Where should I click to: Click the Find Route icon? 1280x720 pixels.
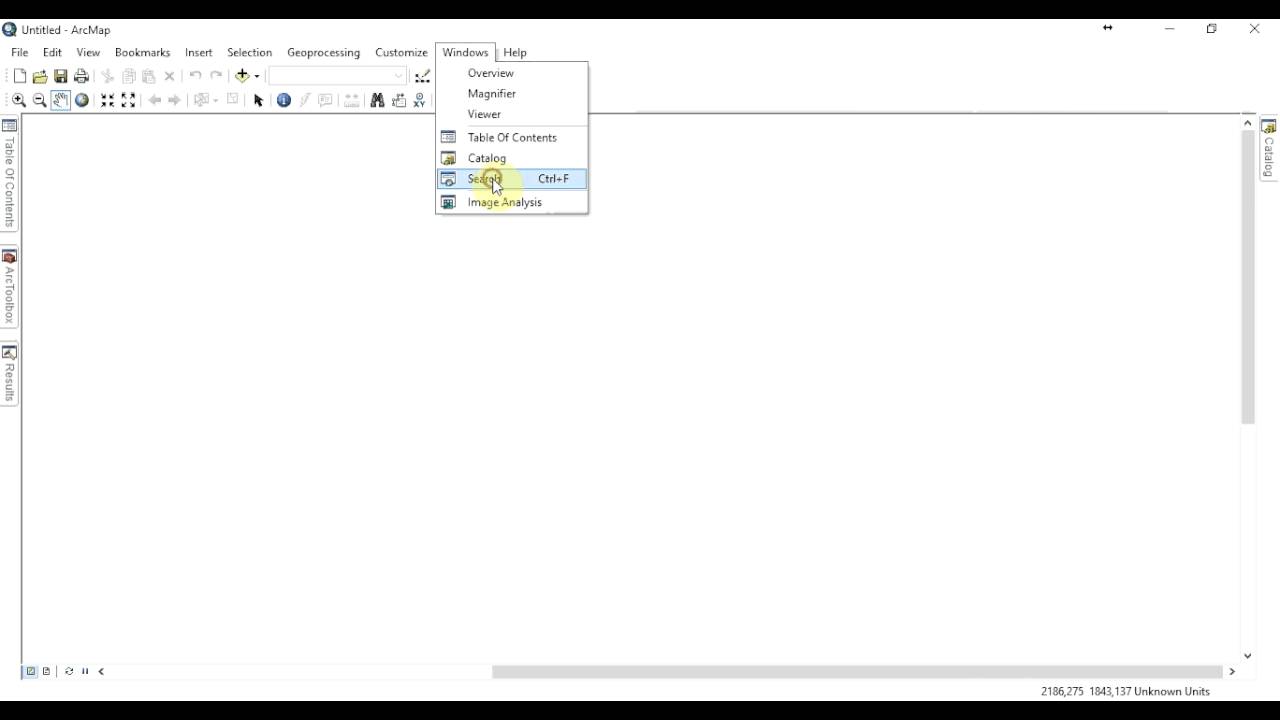point(399,100)
